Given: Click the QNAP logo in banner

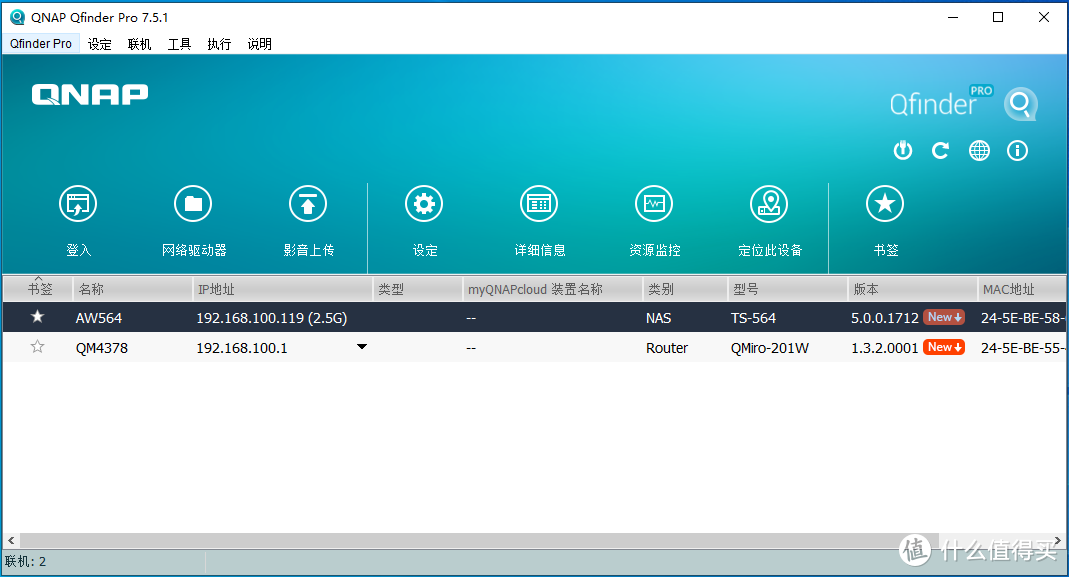Looking at the screenshot, I should pyautogui.click(x=90, y=94).
